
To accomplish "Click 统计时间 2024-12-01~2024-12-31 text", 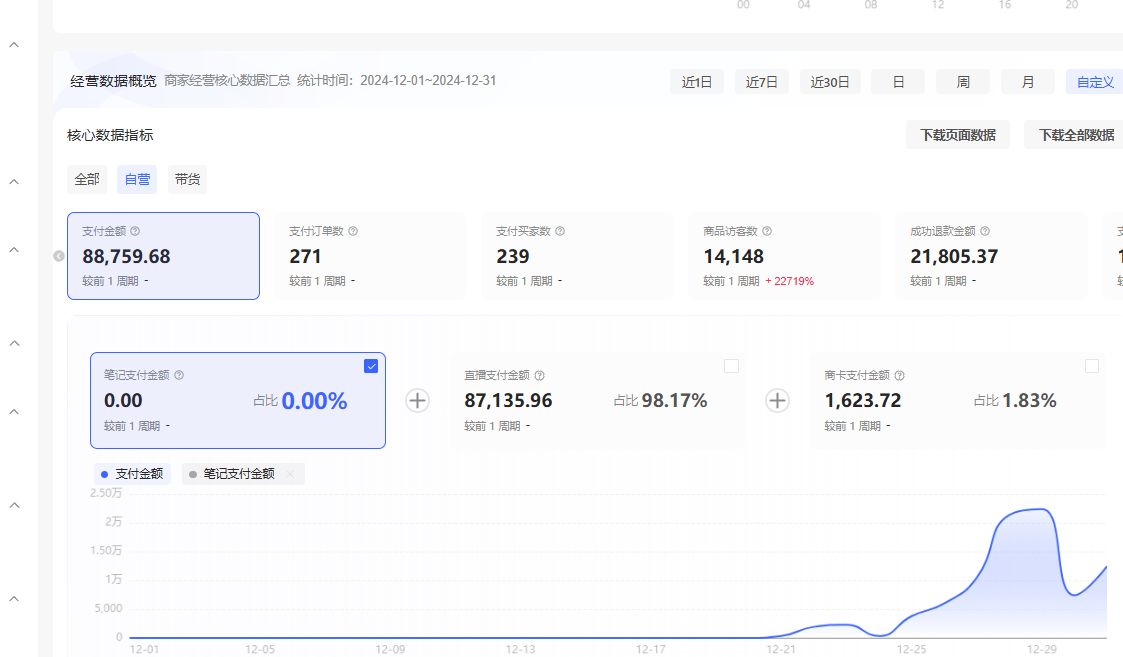I will pos(397,80).
